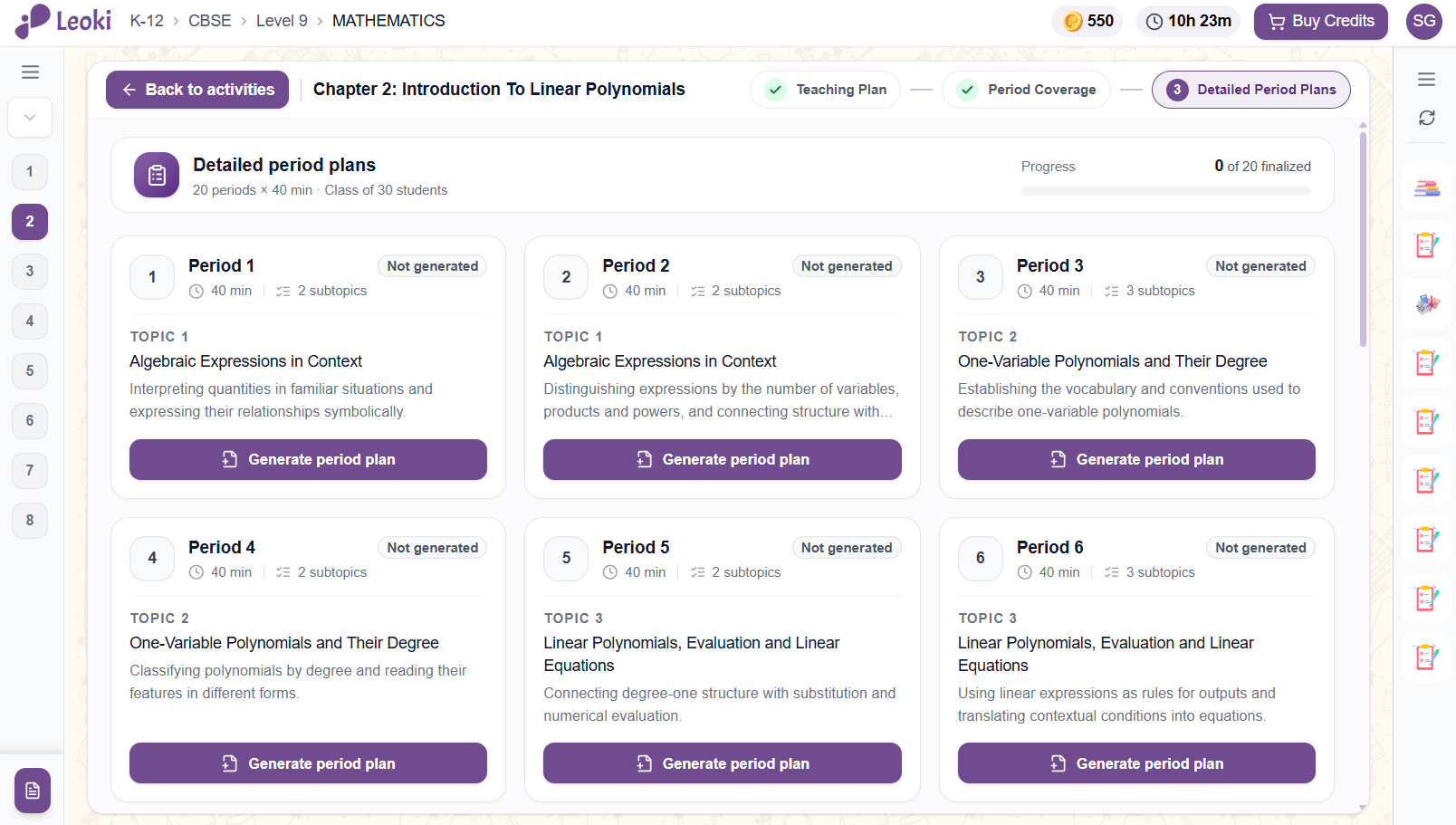The image size is (1456, 825).
Task: Generate the period plan for Period 4
Action: (x=308, y=763)
